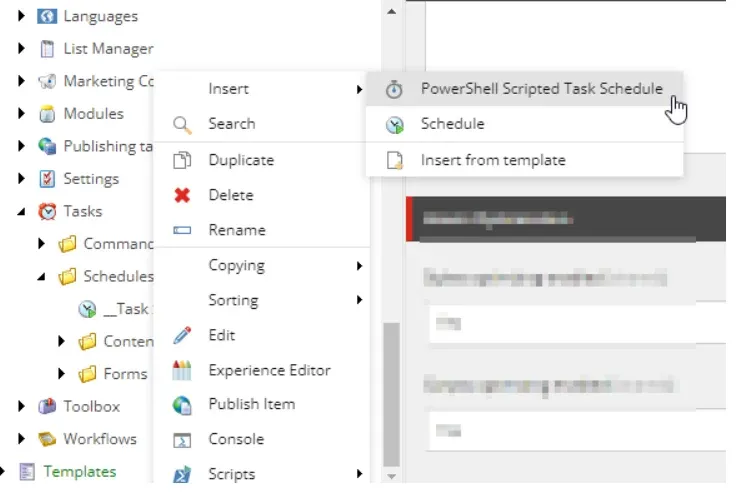Choose Rename from the context menu

point(262,230)
